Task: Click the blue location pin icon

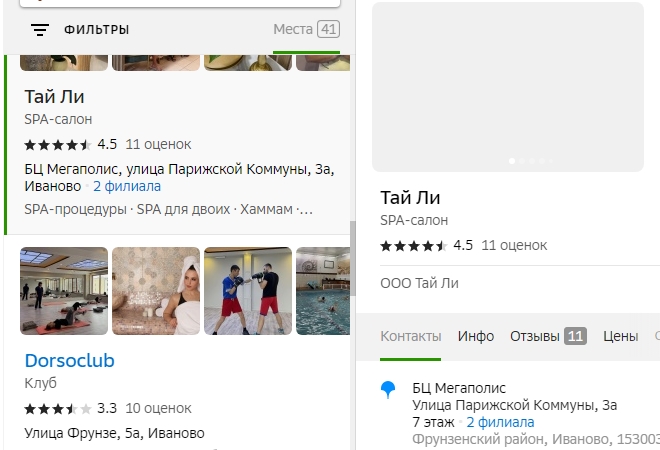Action: pos(389,390)
